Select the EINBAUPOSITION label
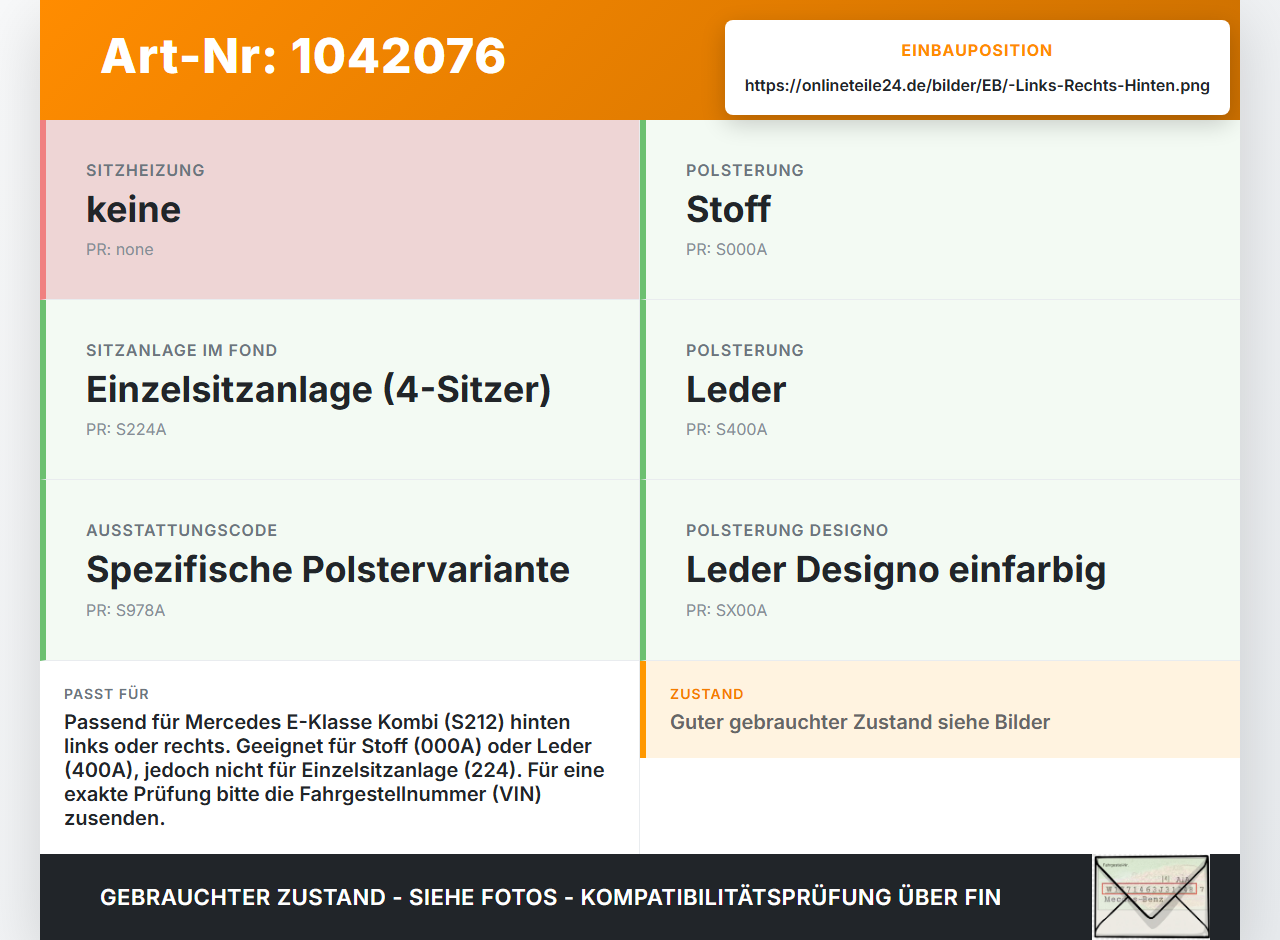Image resolution: width=1280 pixels, height=940 pixels. click(x=977, y=50)
